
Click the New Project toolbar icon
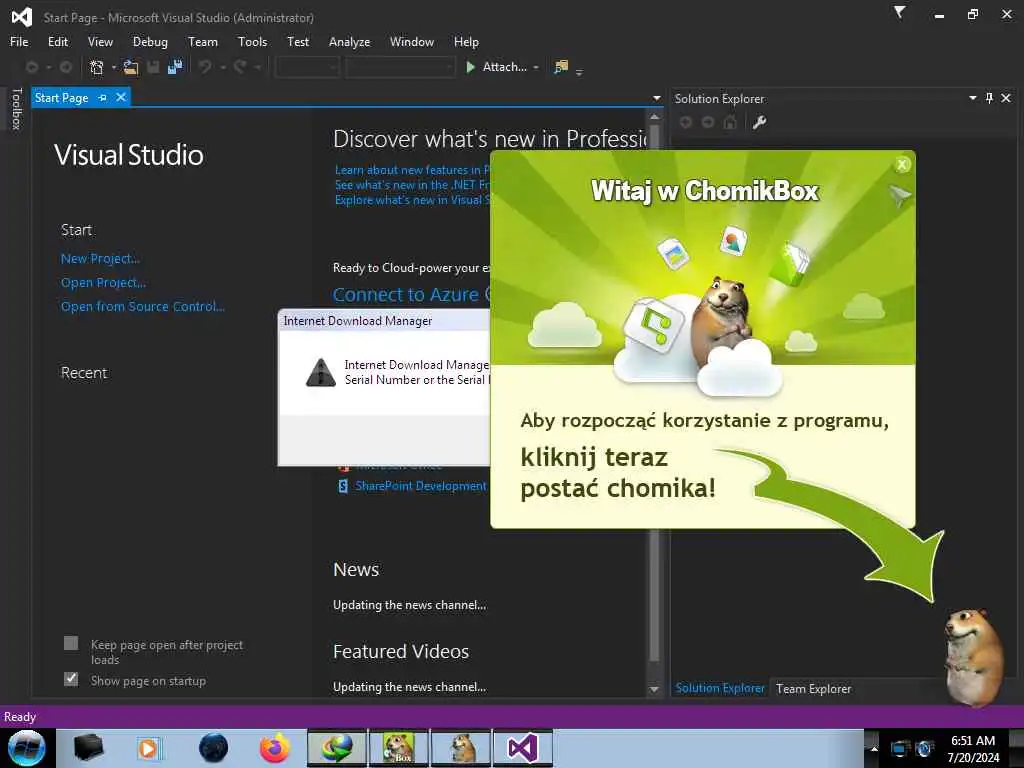[97, 67]
